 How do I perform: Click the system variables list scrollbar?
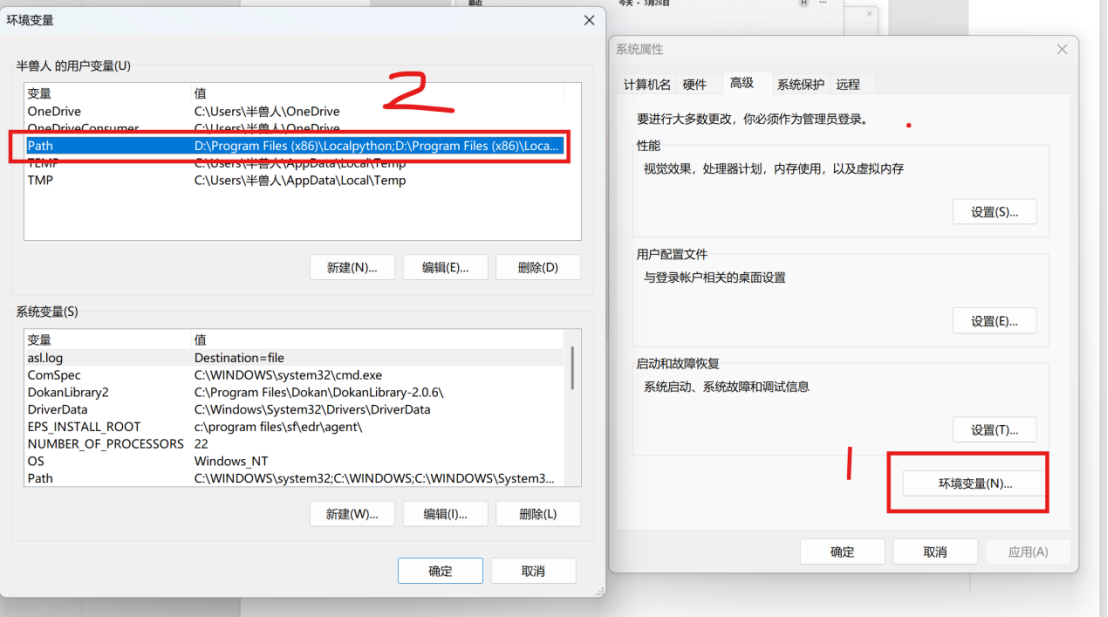tap(572, 368)
